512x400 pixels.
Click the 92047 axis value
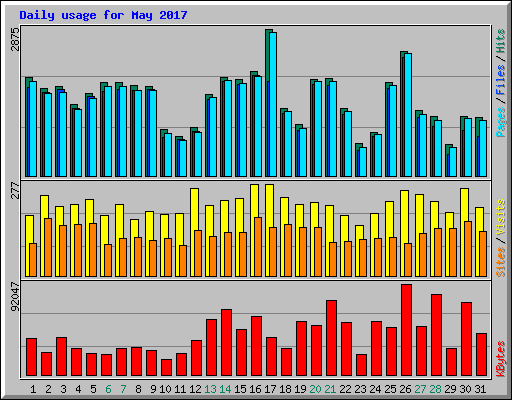(x=15, y=297)
